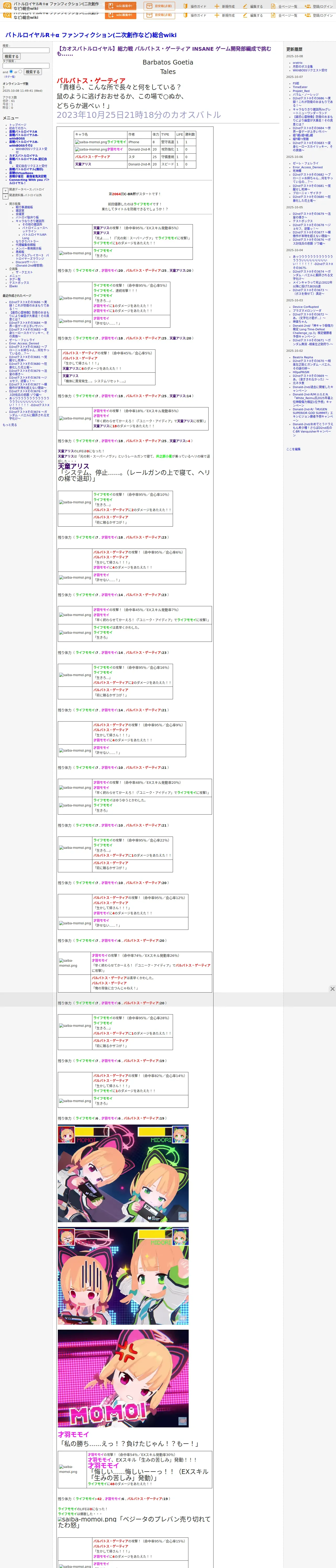Click the 検索 keyword input field
The width and height of the screenshot is (336, 1568).
coord(26,50)
